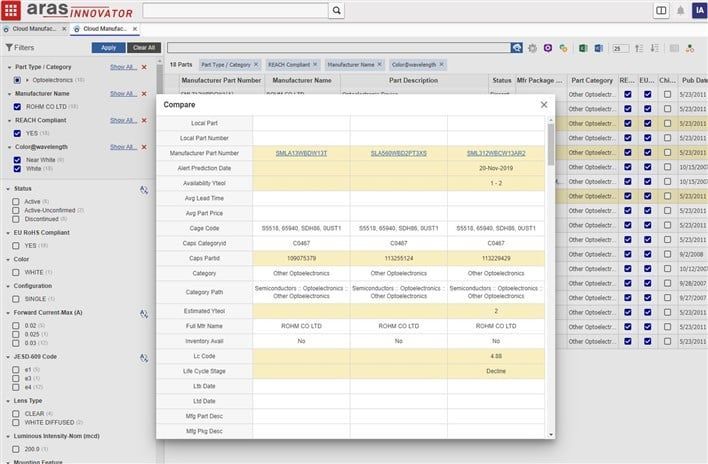The width and height of the screenshot is (708, 464).
Task: Switch to the second Cloud Manufac... tab
Action: pyautogui.click(x=100, y=29)
